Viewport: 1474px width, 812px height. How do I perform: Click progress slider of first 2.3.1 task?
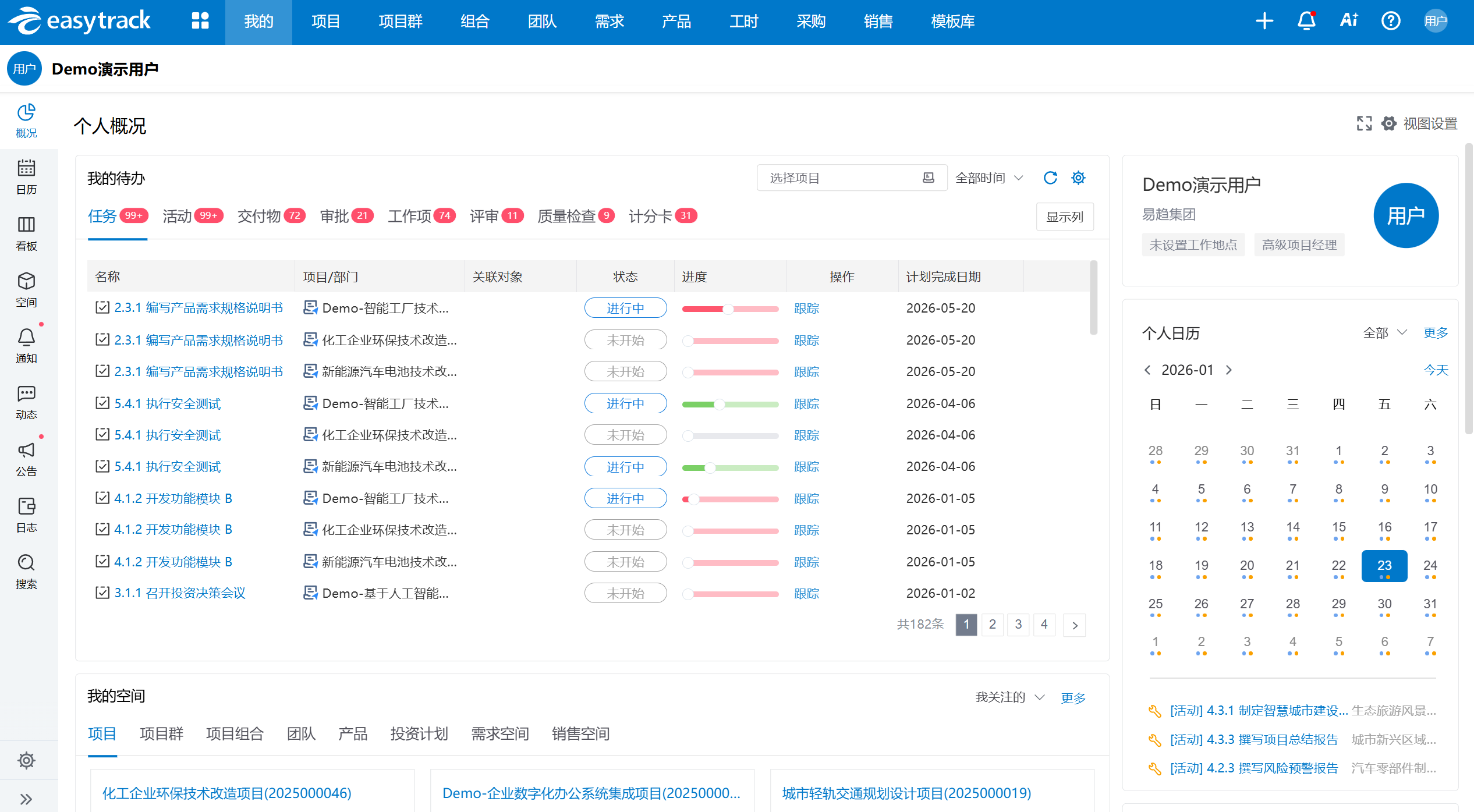729,309
